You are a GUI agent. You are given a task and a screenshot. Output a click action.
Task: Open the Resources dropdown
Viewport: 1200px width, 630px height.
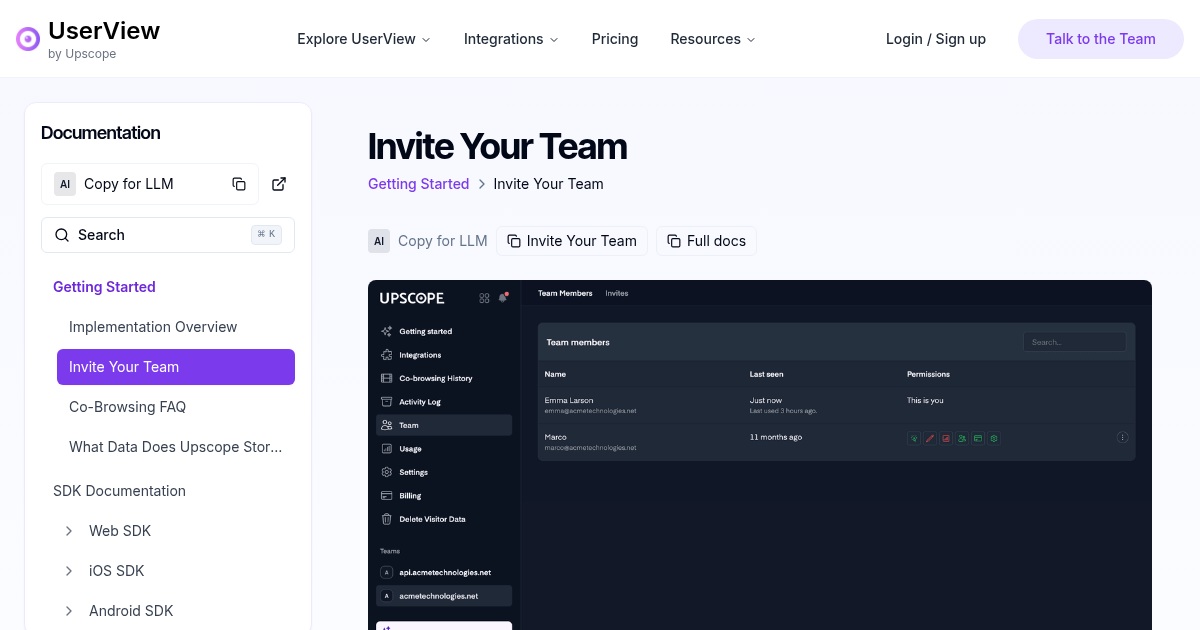(713, 39)
